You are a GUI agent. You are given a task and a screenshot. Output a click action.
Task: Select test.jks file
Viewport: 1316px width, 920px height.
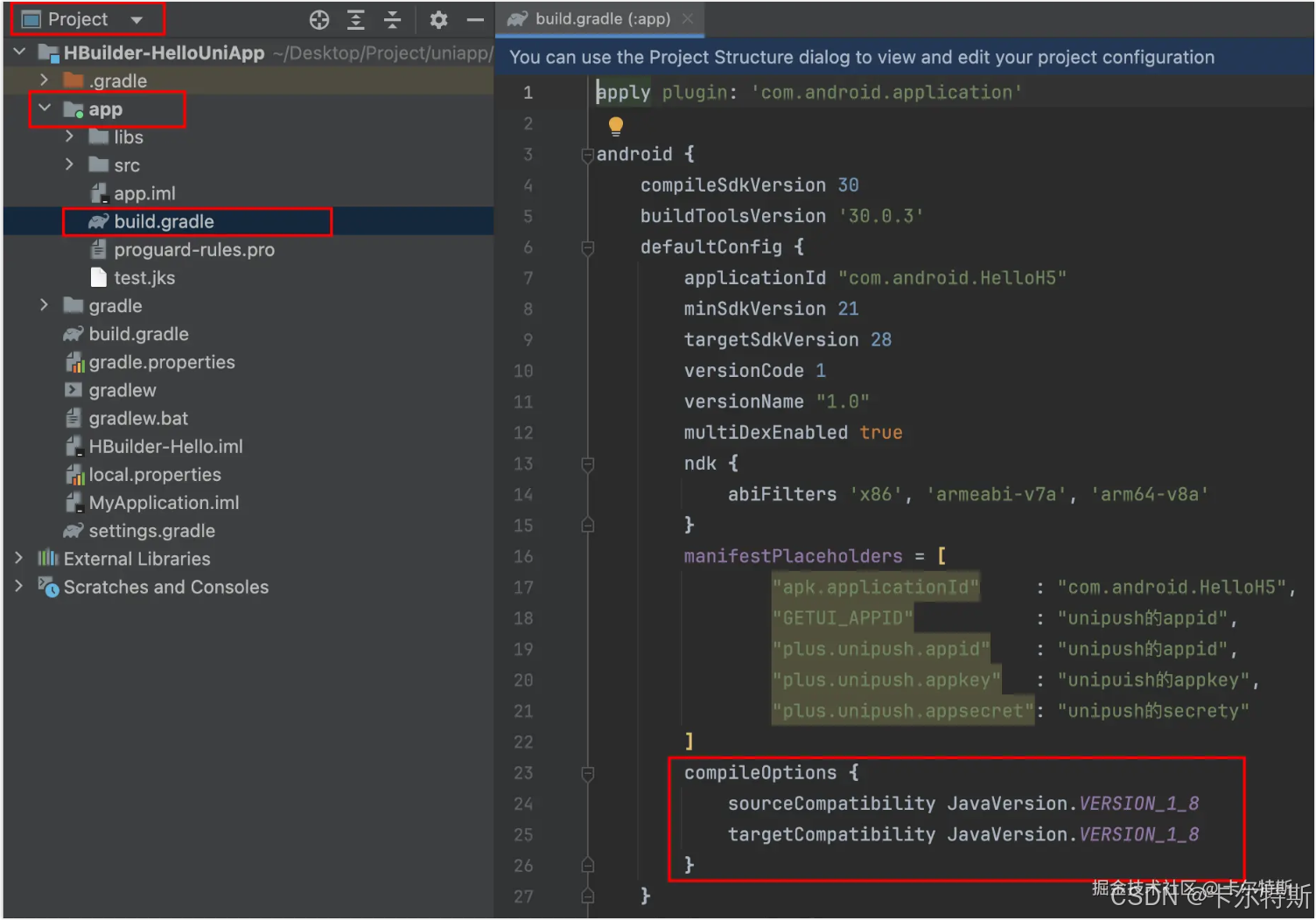(144, 277)
